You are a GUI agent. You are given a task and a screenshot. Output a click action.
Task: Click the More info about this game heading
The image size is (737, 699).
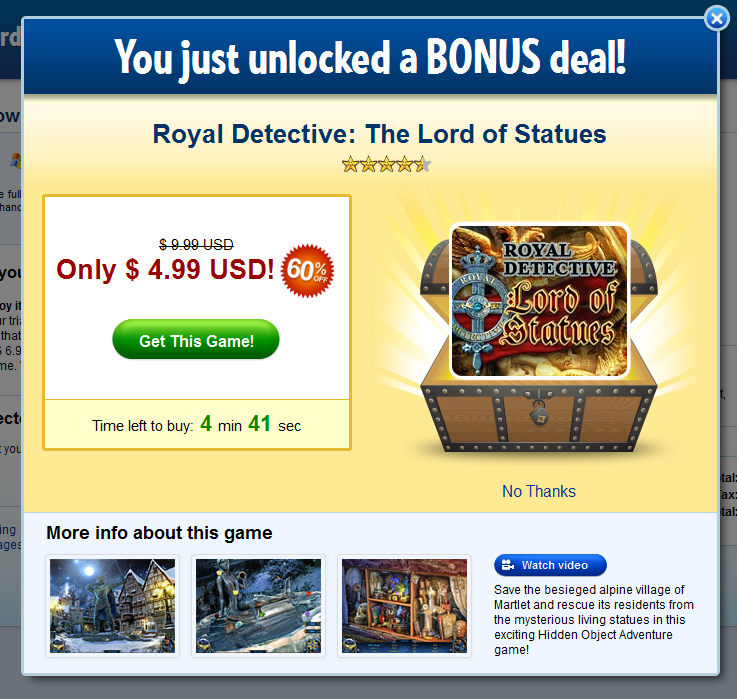tap(159, 533)
